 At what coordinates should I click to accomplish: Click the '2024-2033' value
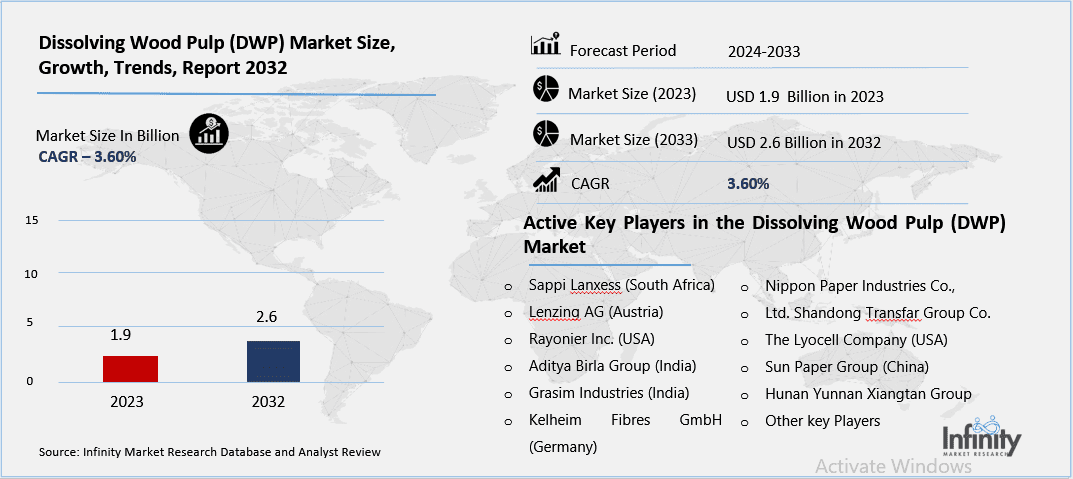click(x=764, y=51)
